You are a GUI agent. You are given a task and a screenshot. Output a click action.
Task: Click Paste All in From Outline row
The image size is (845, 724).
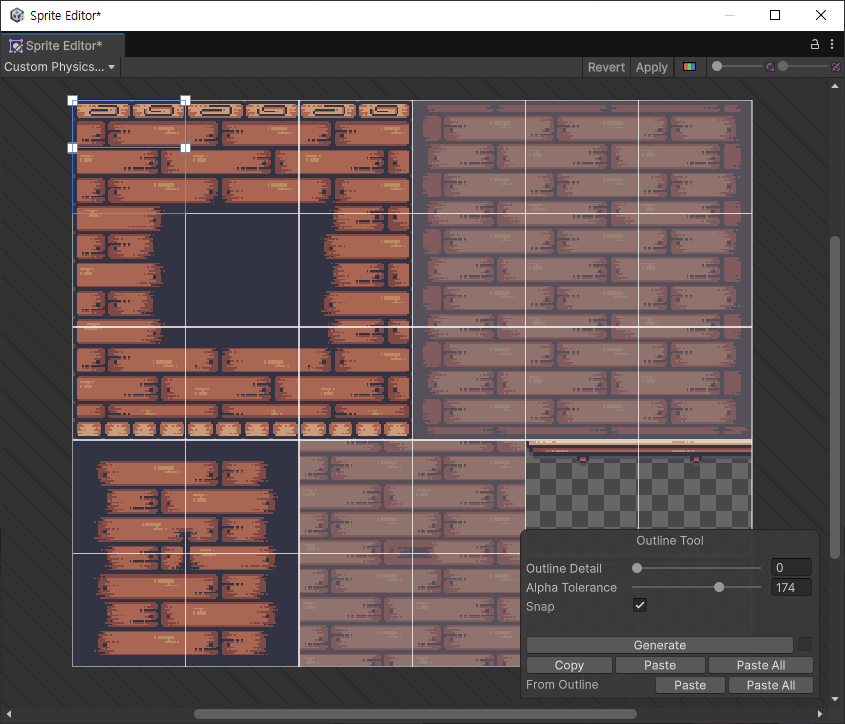[771, 685]
